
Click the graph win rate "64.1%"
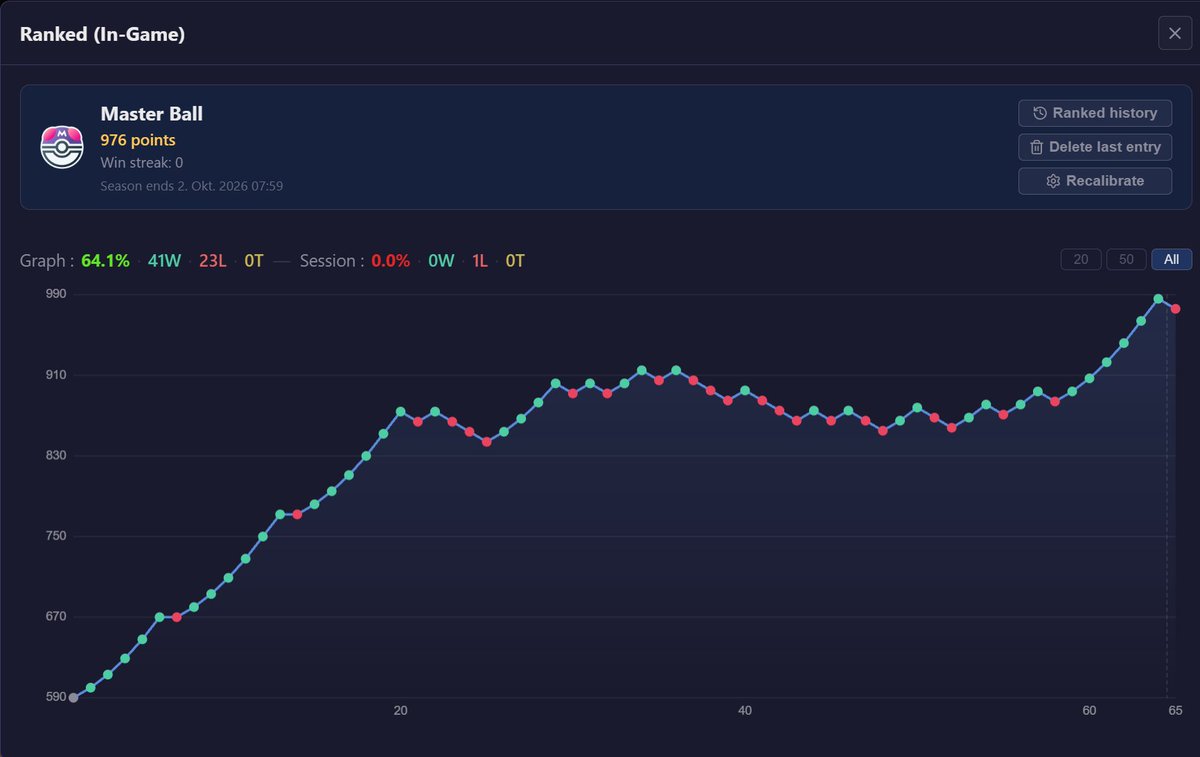(106, 261)
